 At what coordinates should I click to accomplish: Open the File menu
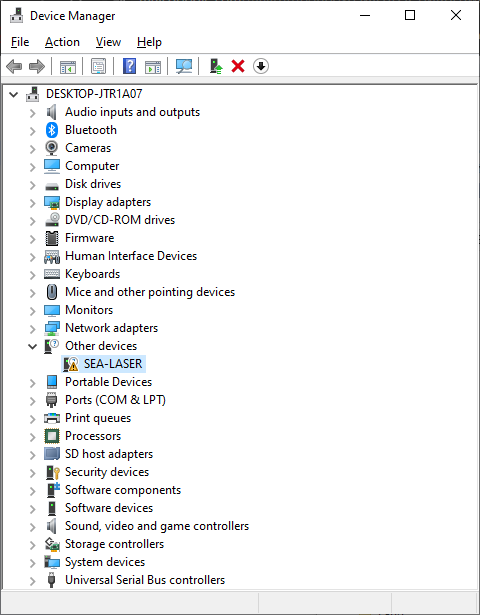[x=20, y=42]
